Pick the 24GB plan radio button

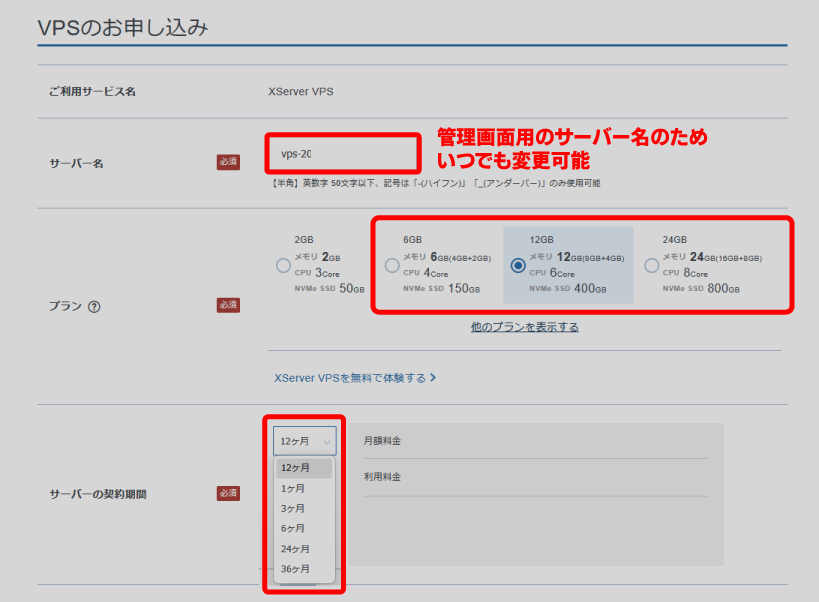click(x=652, y=266)
